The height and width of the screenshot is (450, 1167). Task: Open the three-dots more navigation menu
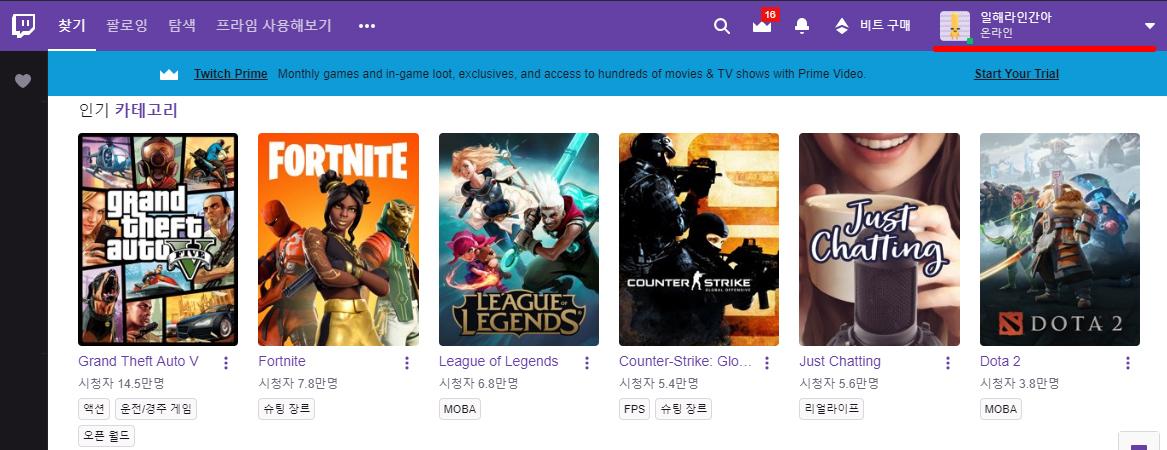click(x=366, y=26)
